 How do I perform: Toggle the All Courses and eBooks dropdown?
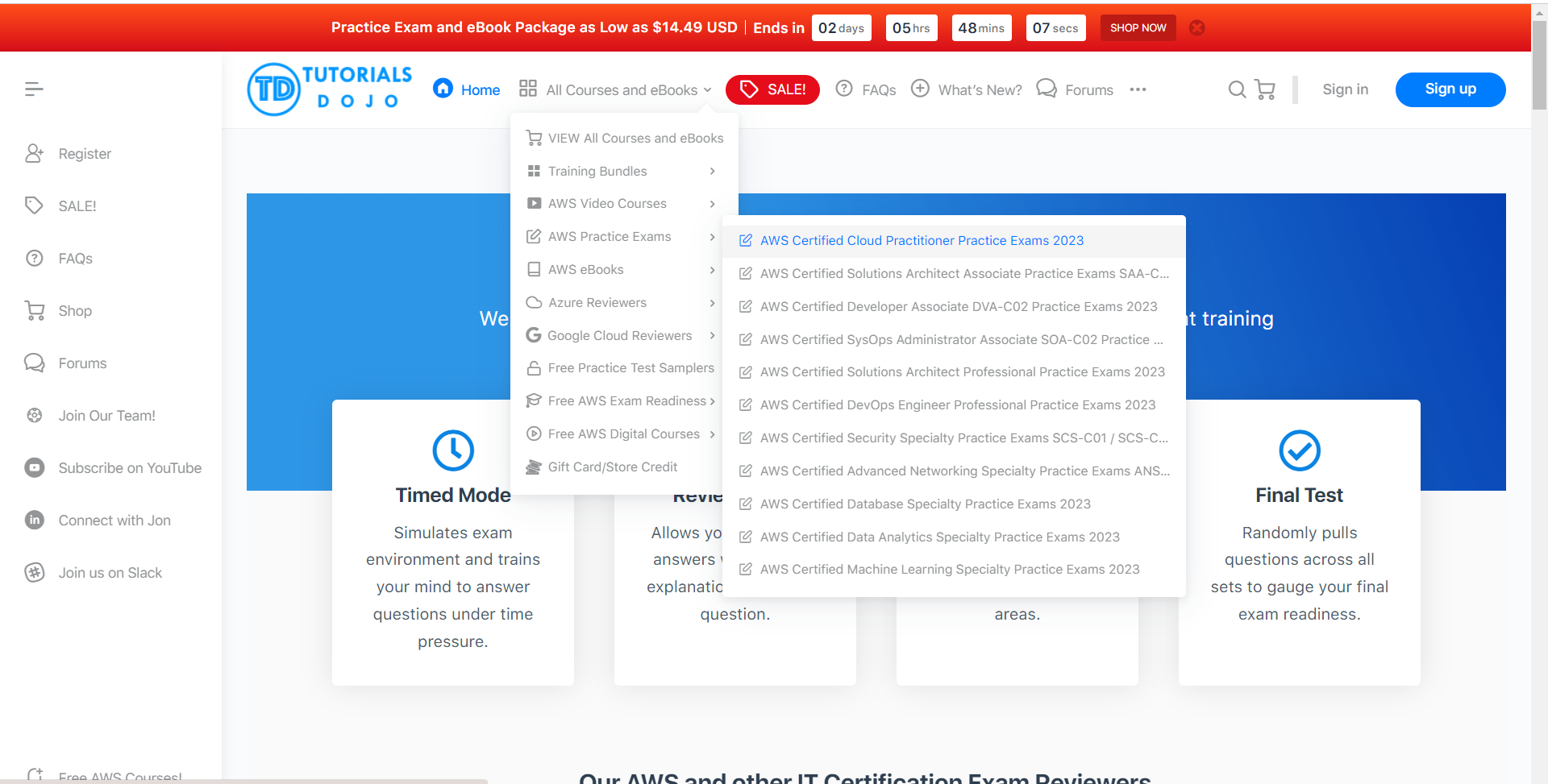click(616, 90)
